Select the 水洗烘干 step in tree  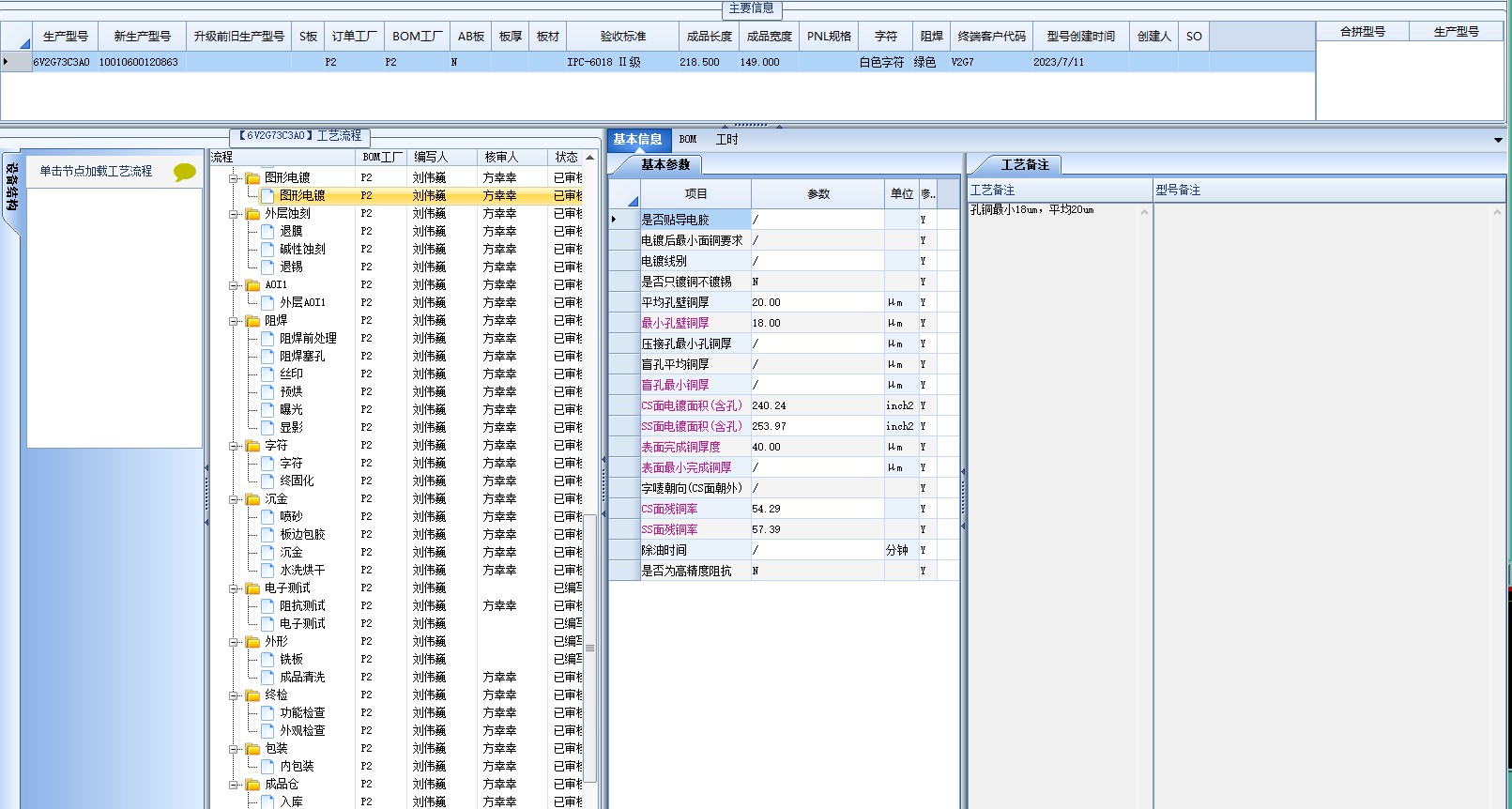pos(302,570)
